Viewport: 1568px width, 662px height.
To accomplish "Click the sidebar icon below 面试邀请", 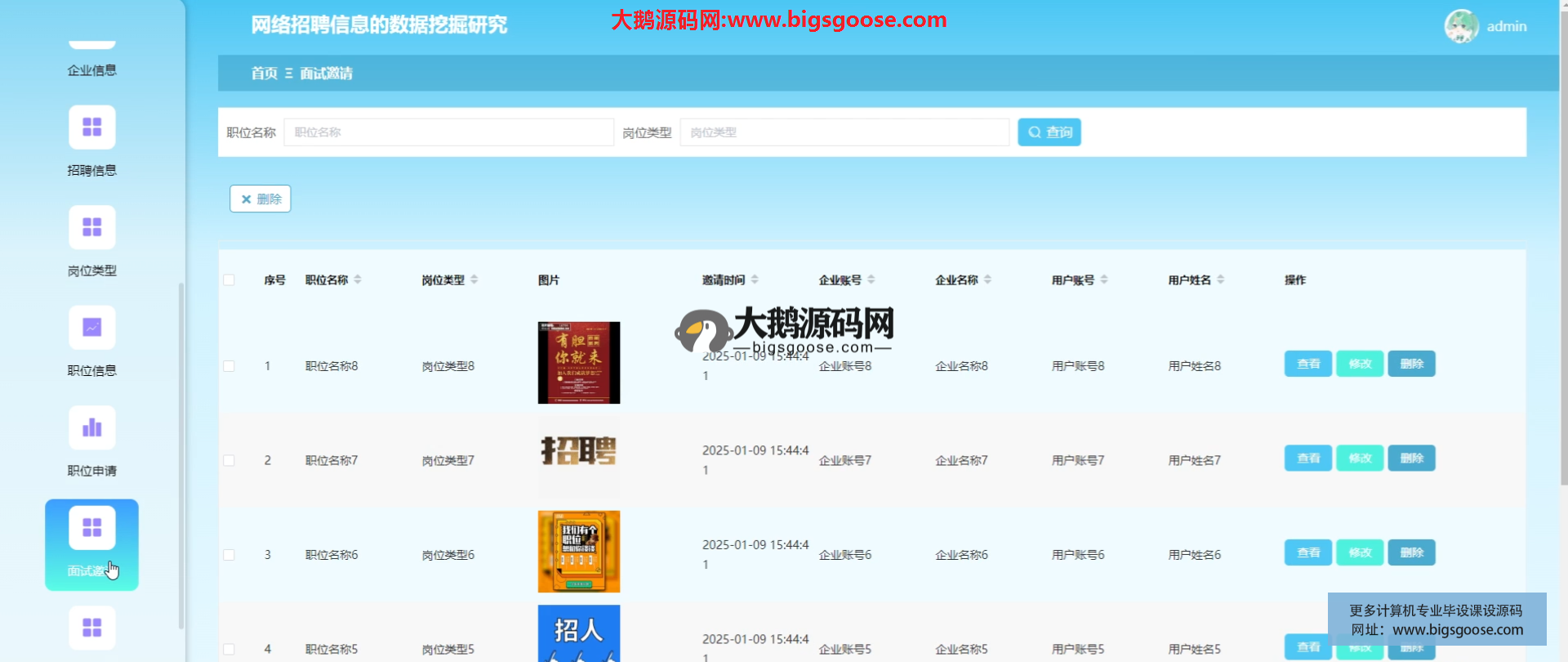I will (x=91, y=628).
